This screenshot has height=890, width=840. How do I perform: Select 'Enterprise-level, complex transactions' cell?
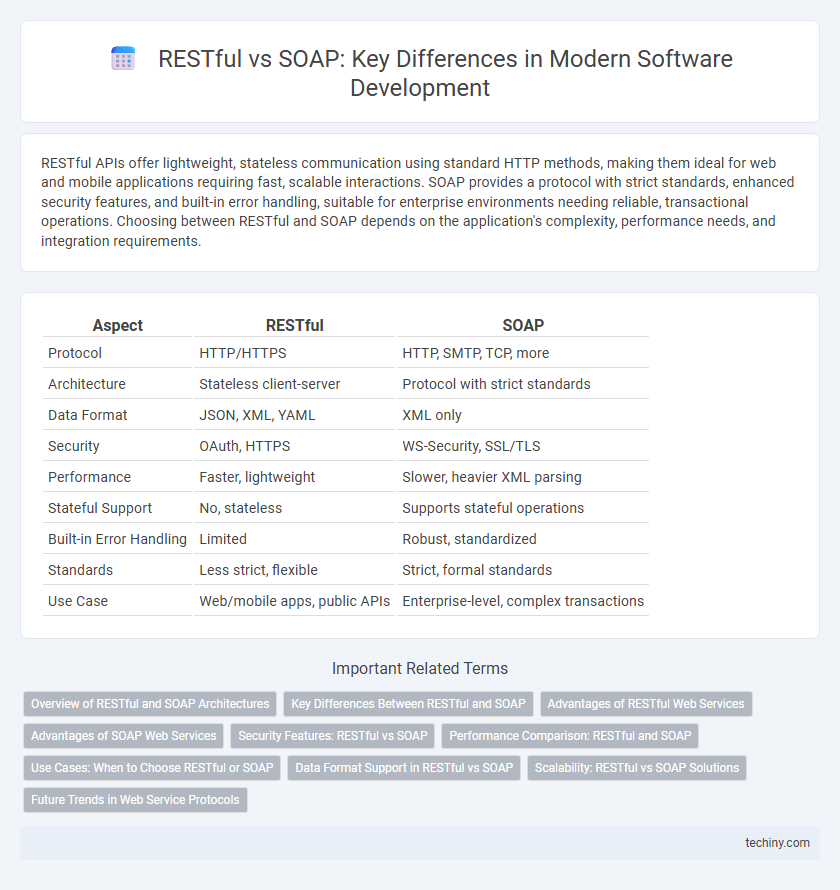[523, 601]
